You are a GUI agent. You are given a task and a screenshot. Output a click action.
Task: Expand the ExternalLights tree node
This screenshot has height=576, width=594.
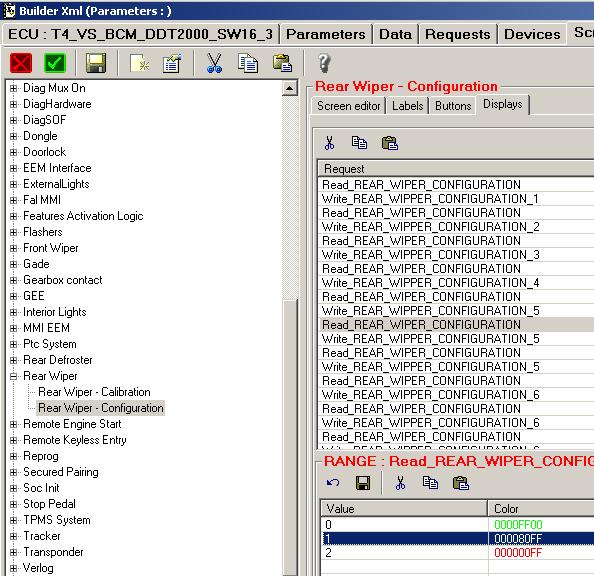[14, 184]
